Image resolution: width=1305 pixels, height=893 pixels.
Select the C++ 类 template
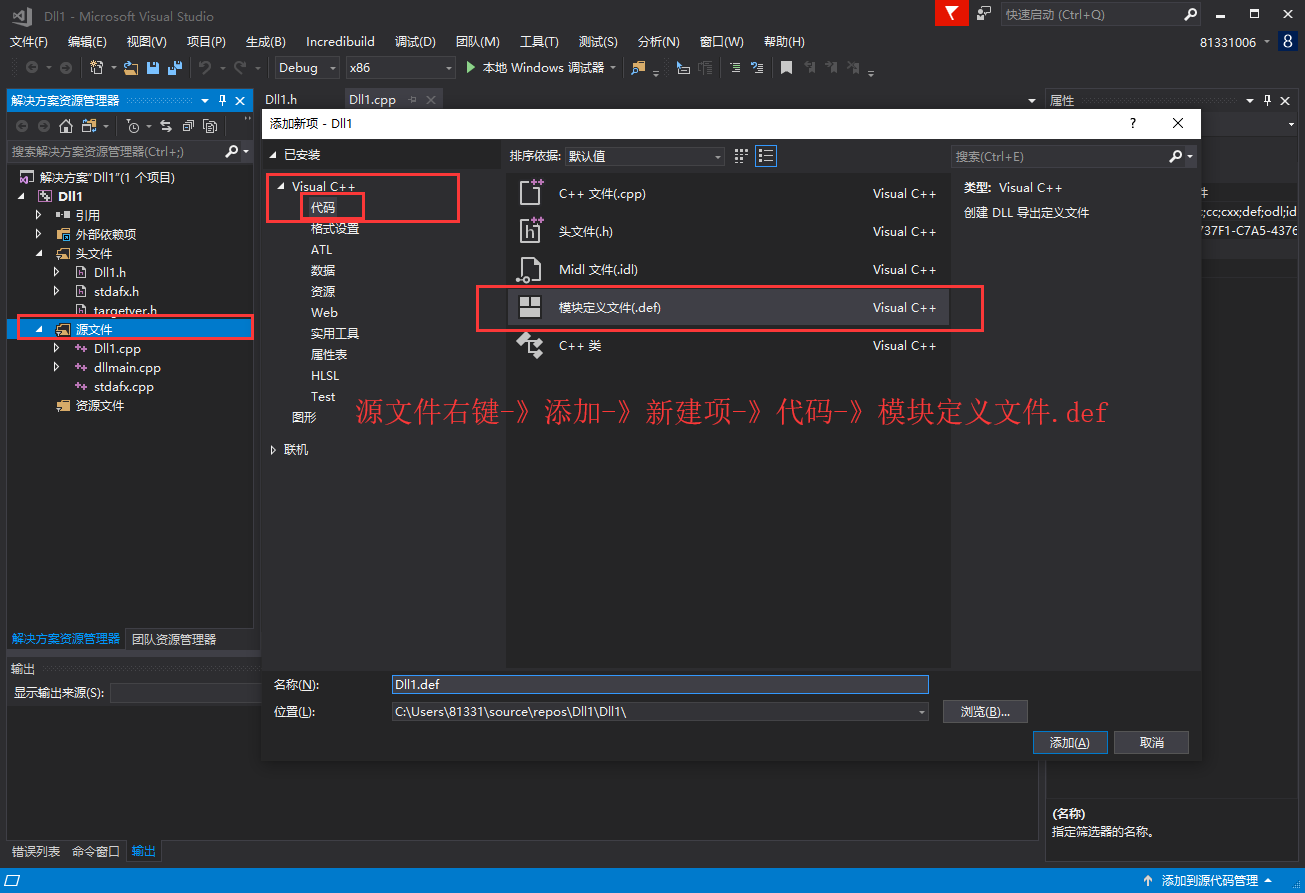click(729, 346)
